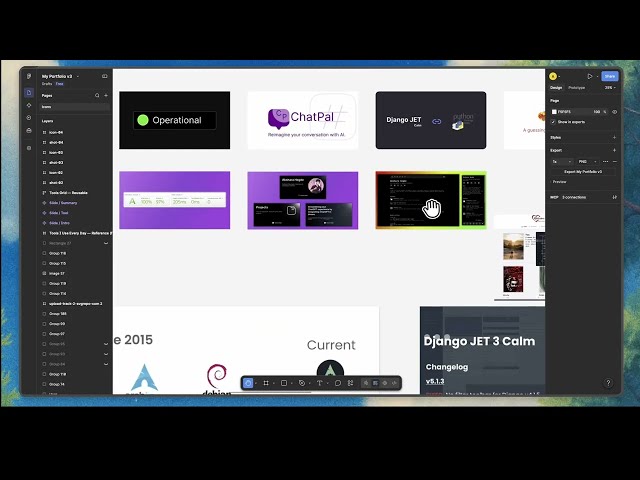Select the Pen tool

[x=302, y=383]
